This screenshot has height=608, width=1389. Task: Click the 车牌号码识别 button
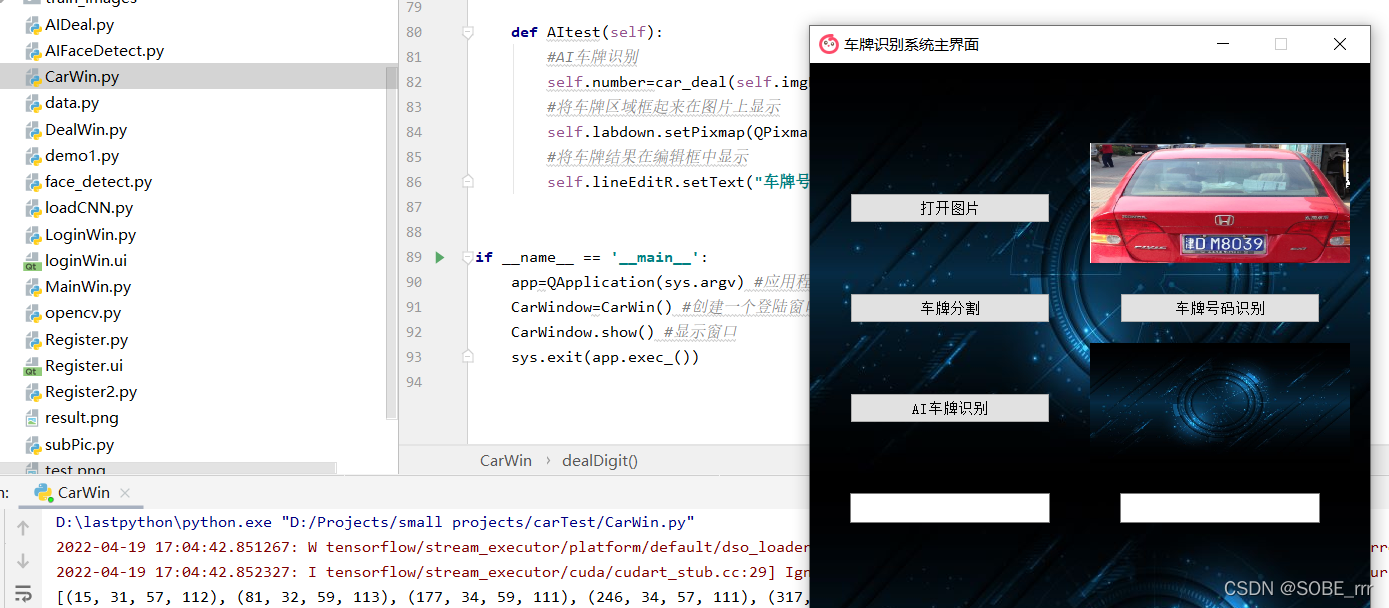(1219, 308)
